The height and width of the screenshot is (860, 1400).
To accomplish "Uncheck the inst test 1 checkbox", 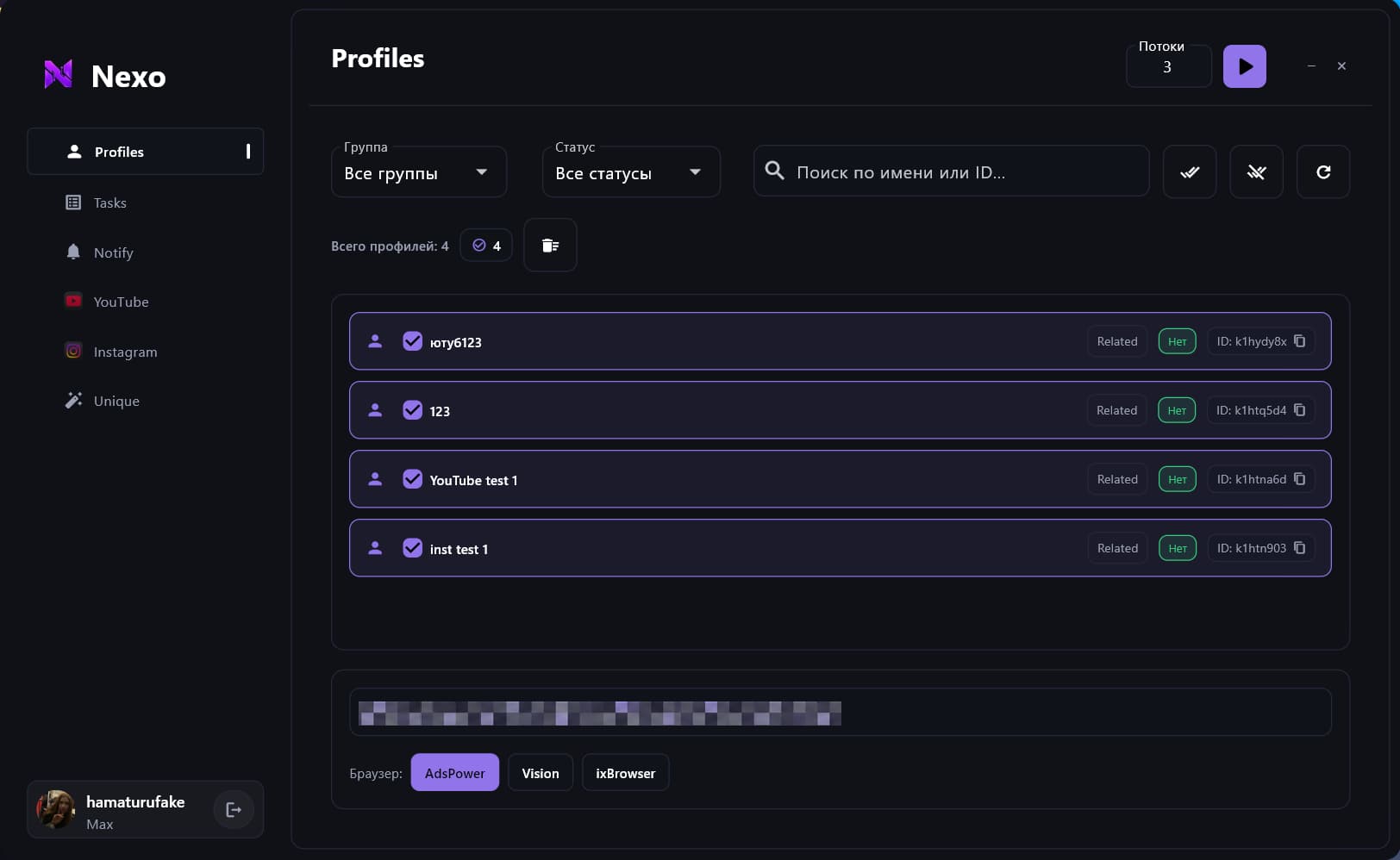I will [412, 548].
